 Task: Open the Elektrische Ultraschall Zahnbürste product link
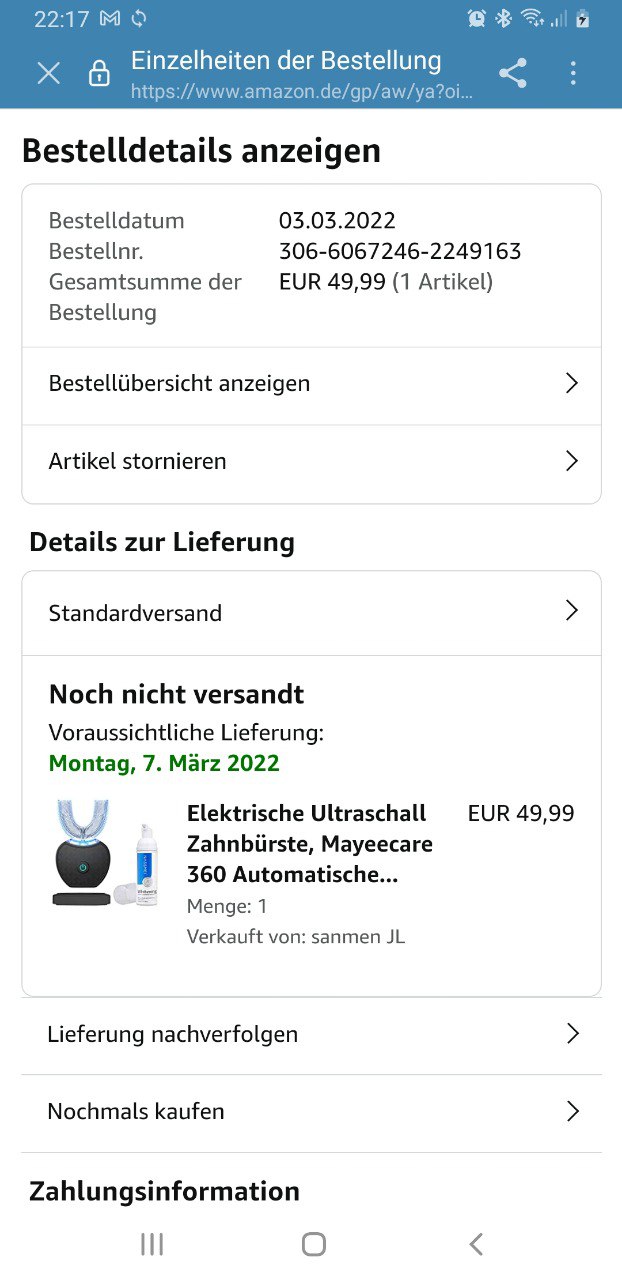(309, 844)
